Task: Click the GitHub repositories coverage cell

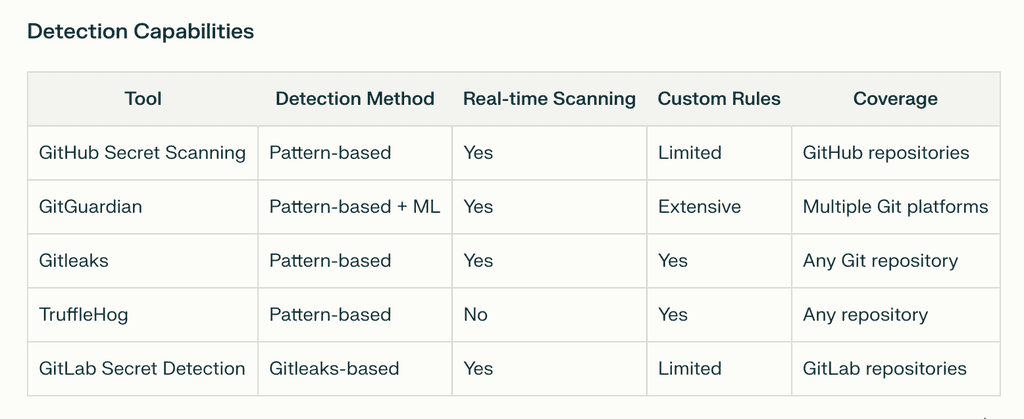Action: pos(886,153)
